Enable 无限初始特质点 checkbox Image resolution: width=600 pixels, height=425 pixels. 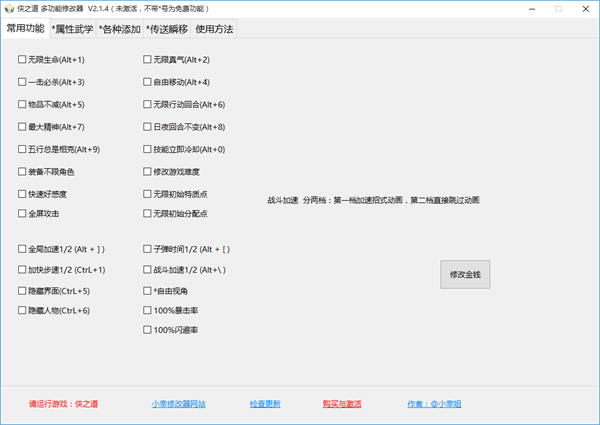tap(147, 194)
